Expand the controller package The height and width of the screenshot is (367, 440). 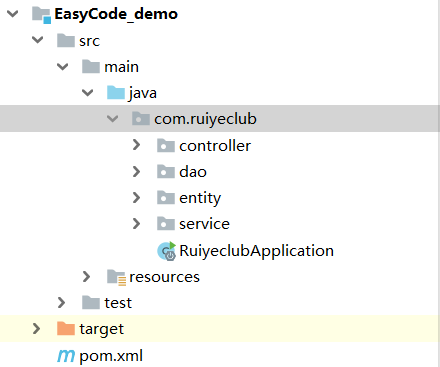tap(136, 145)
